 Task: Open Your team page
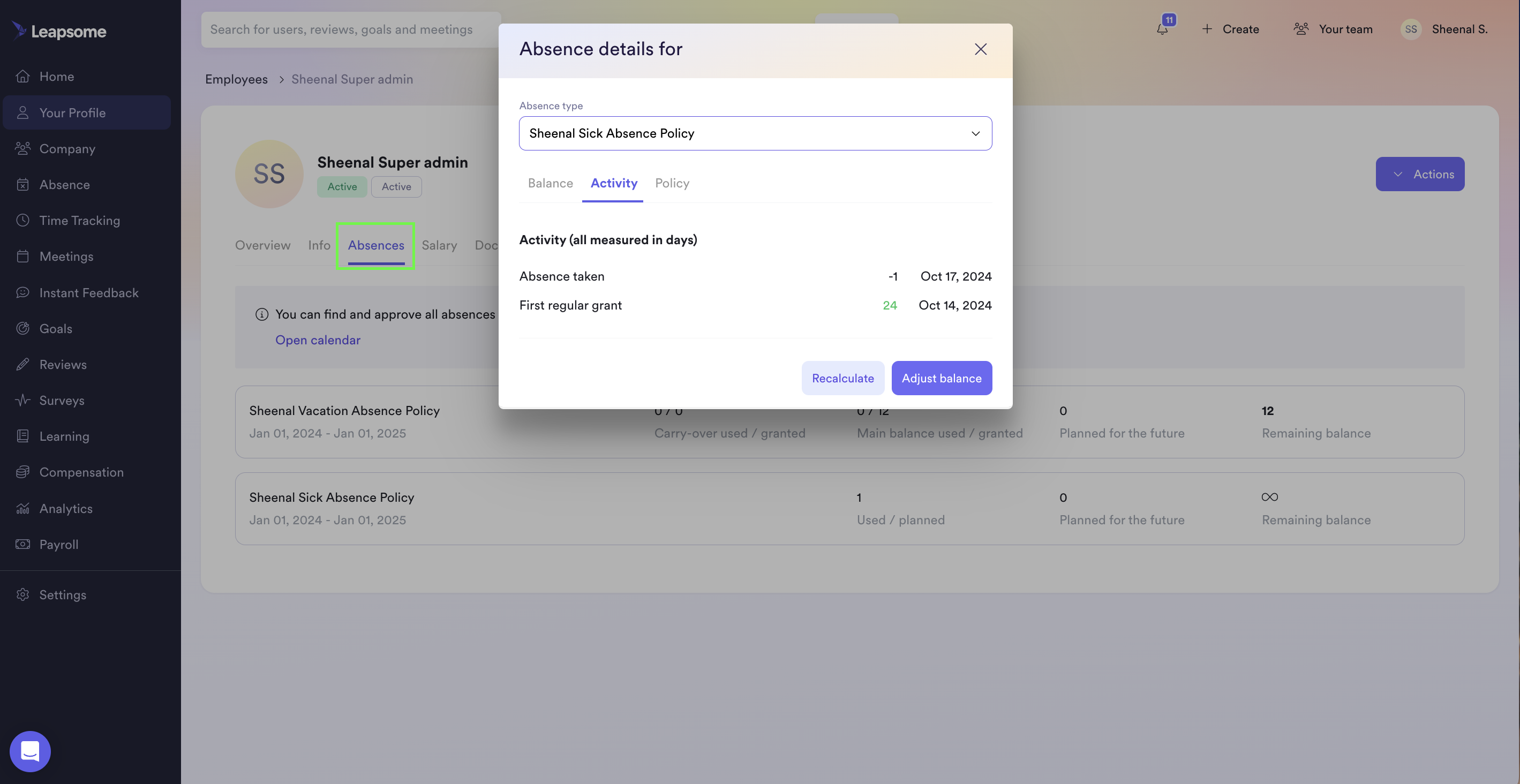(1333, 29)
